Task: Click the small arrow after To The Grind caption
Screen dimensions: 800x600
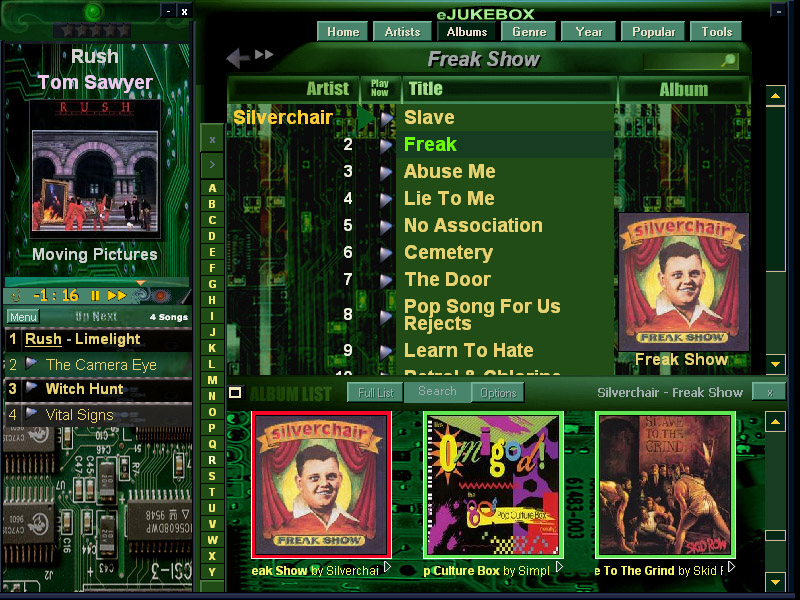Action: click(x=732, y=566)
